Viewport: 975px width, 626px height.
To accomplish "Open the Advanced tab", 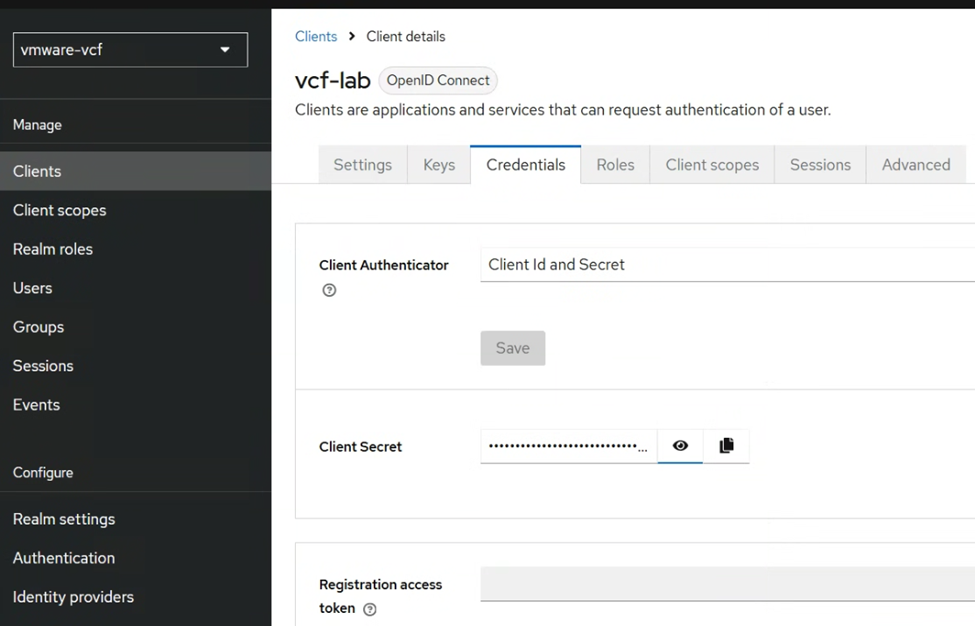I will (x=916, y=165).
